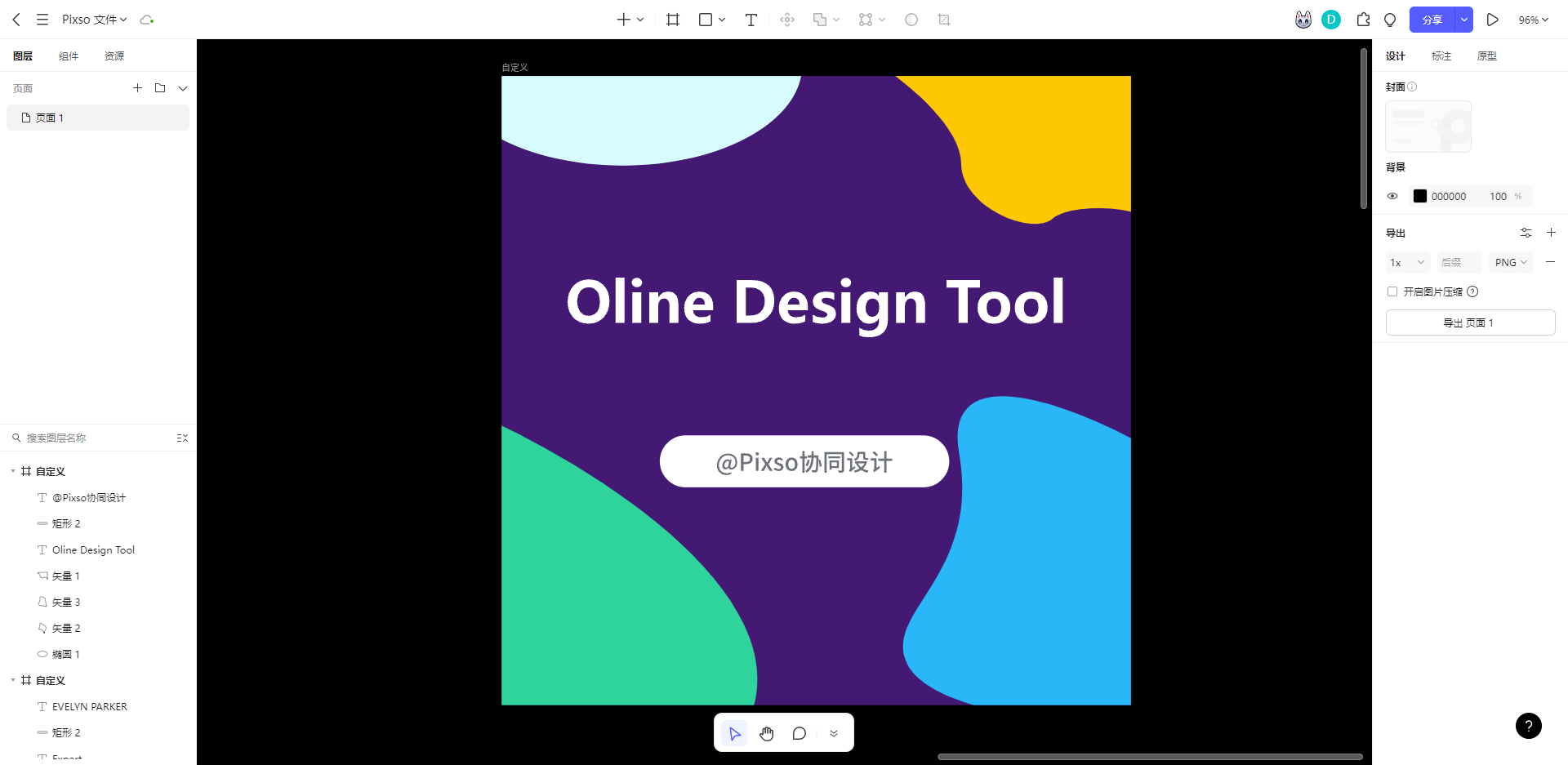Screen dimensions: 1568x765
Task: Click background opacity value 100
Action: coord(1498,196)
